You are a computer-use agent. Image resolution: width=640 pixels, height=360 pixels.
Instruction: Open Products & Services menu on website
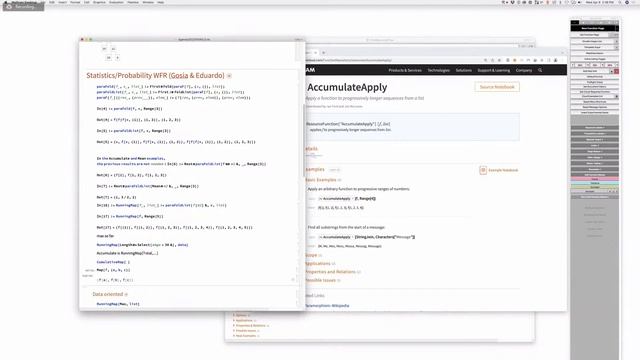pos(405,70)
